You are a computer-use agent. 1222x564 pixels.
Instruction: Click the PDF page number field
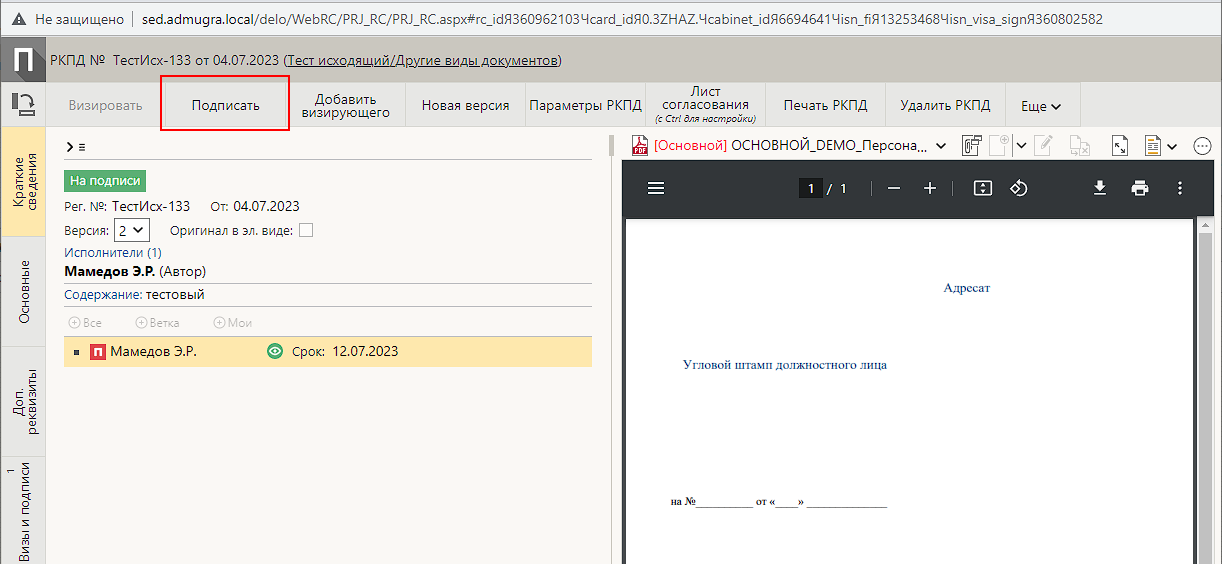pyautogui.click(x=812, y=188)
